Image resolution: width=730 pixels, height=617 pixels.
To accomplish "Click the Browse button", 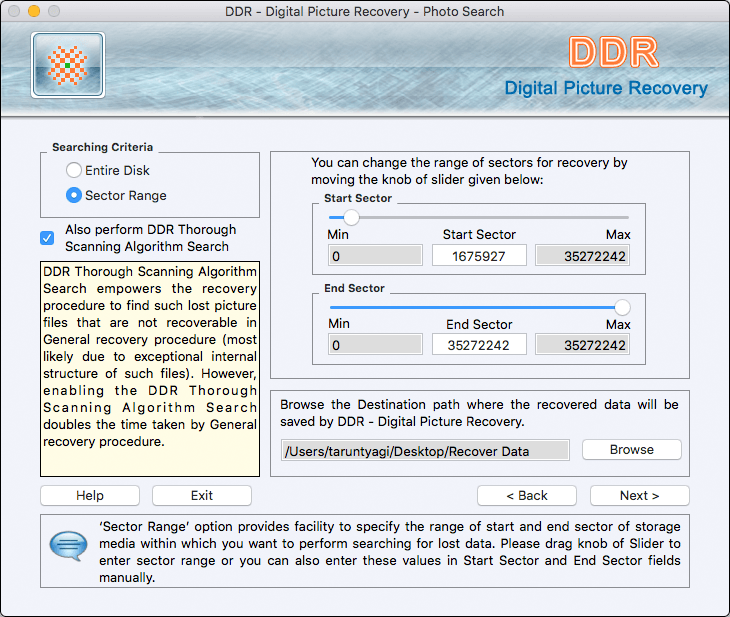I will point(632,450).
